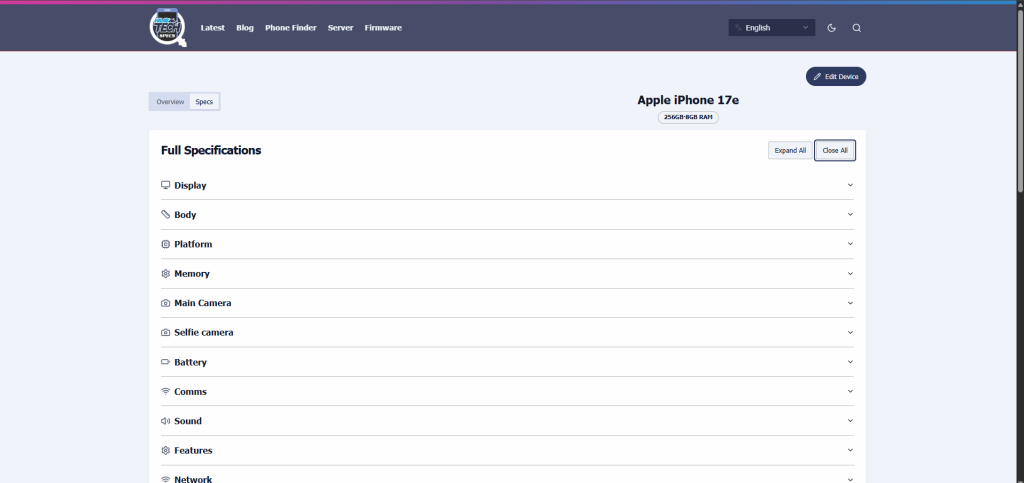Open the Latest menu item
This screenshot has width=1024, height=483.
pyautogui.click(x=212, y=28)
